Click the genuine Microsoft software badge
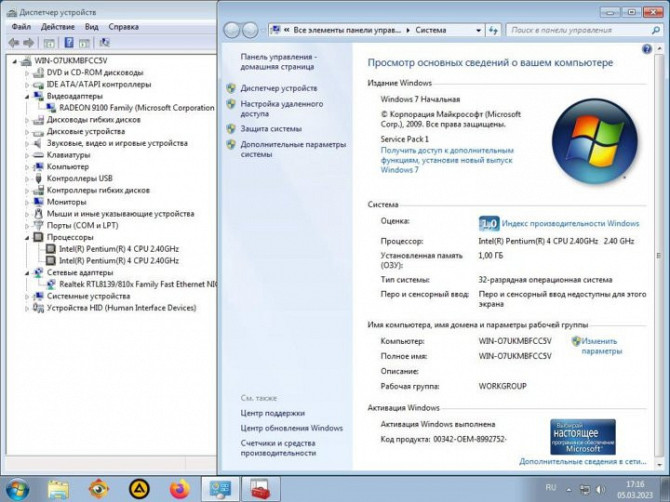Image resolution: width=670 pixels, height=502 pixels. click(x=583, y=437)
